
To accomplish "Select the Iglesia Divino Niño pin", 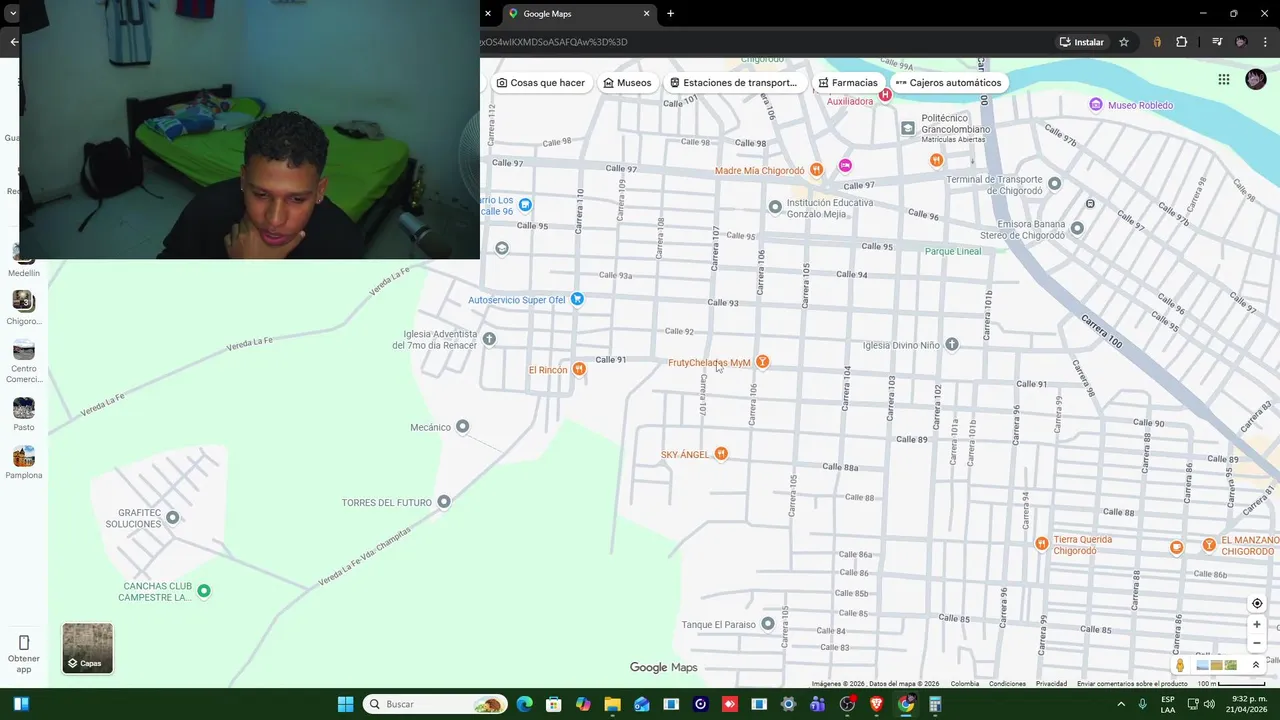I will point(952,344).
